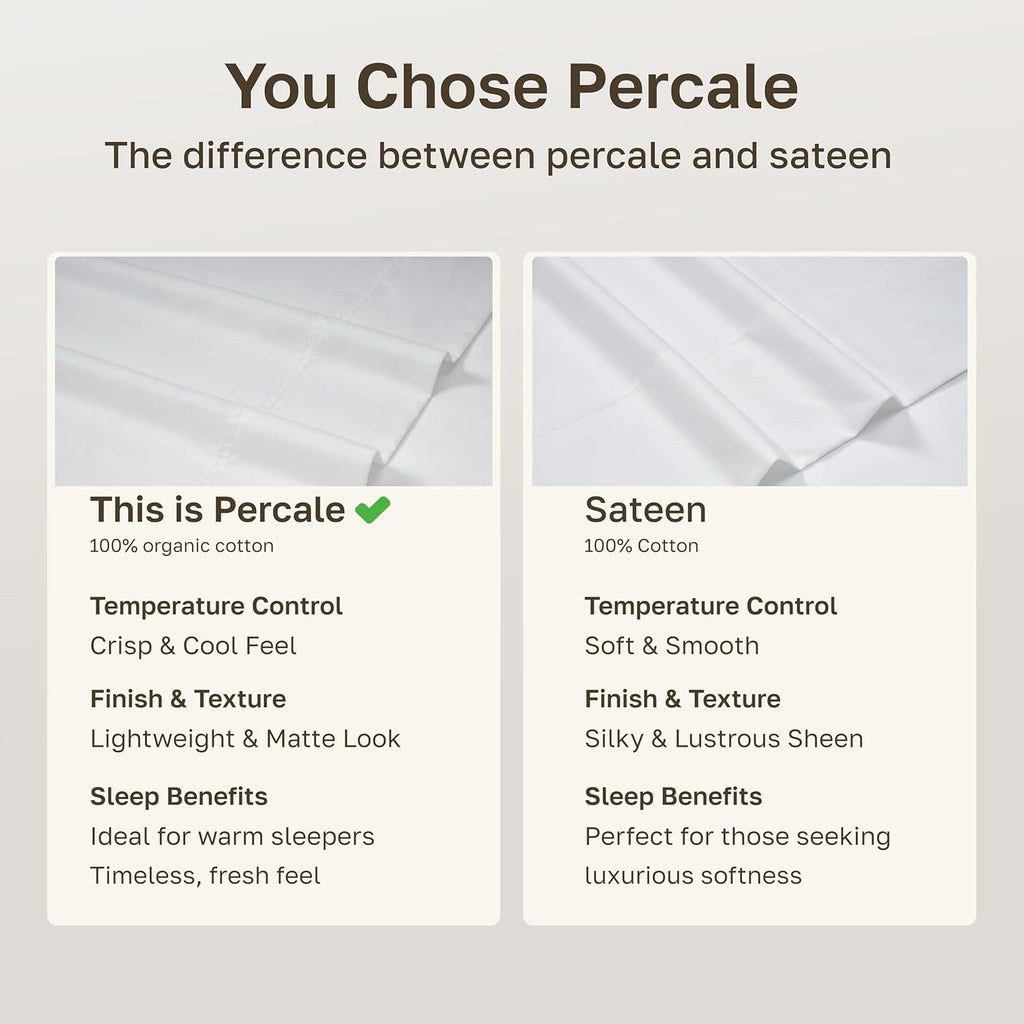
Task: Click the subtitle about percale and sateen
Action: tap(498, 156)
